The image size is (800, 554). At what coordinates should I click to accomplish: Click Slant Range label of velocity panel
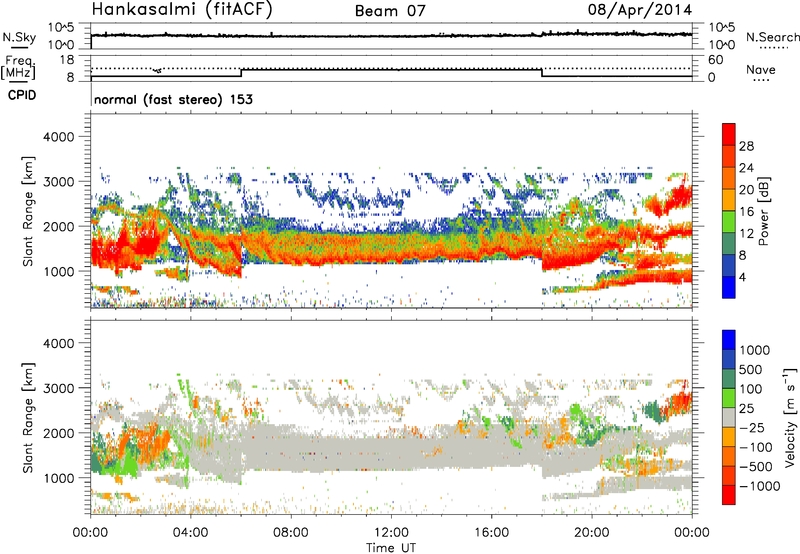pos(28,418)
